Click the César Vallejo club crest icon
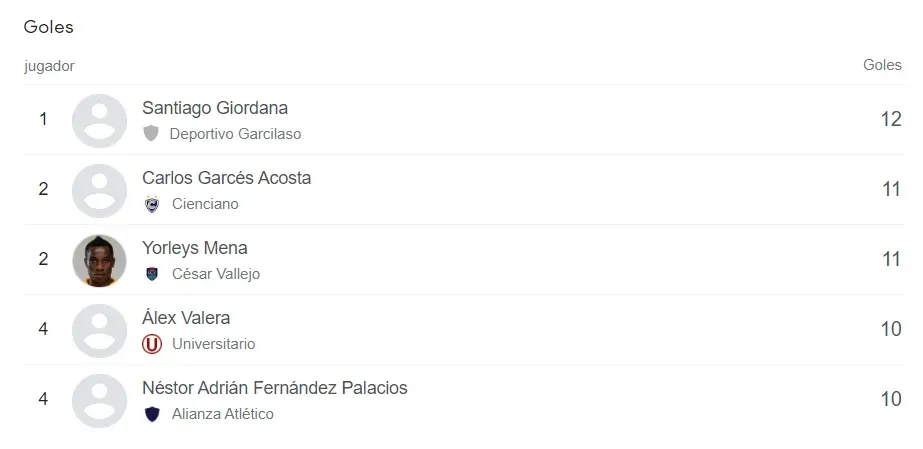923x449 pixels. click(151, 274)
